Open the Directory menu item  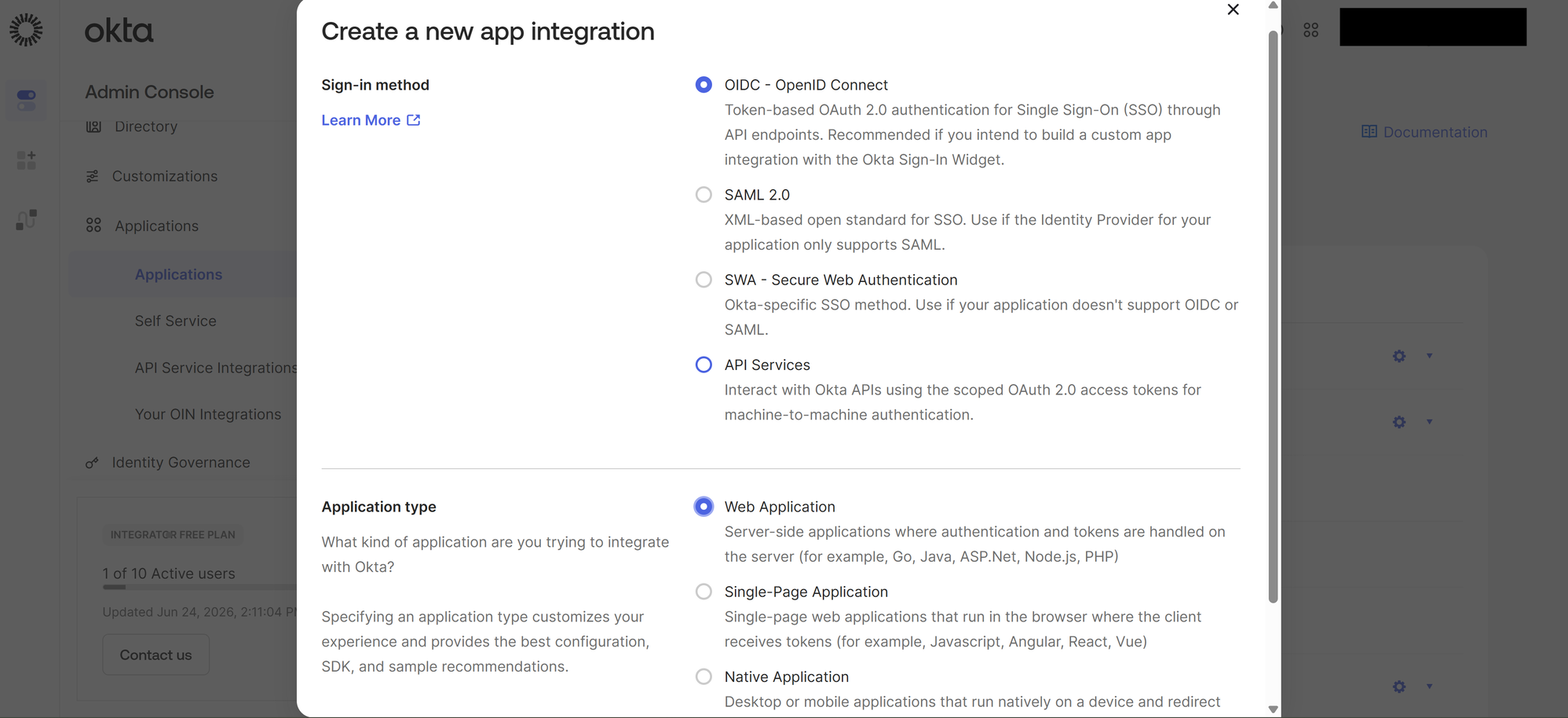point(146,126)
